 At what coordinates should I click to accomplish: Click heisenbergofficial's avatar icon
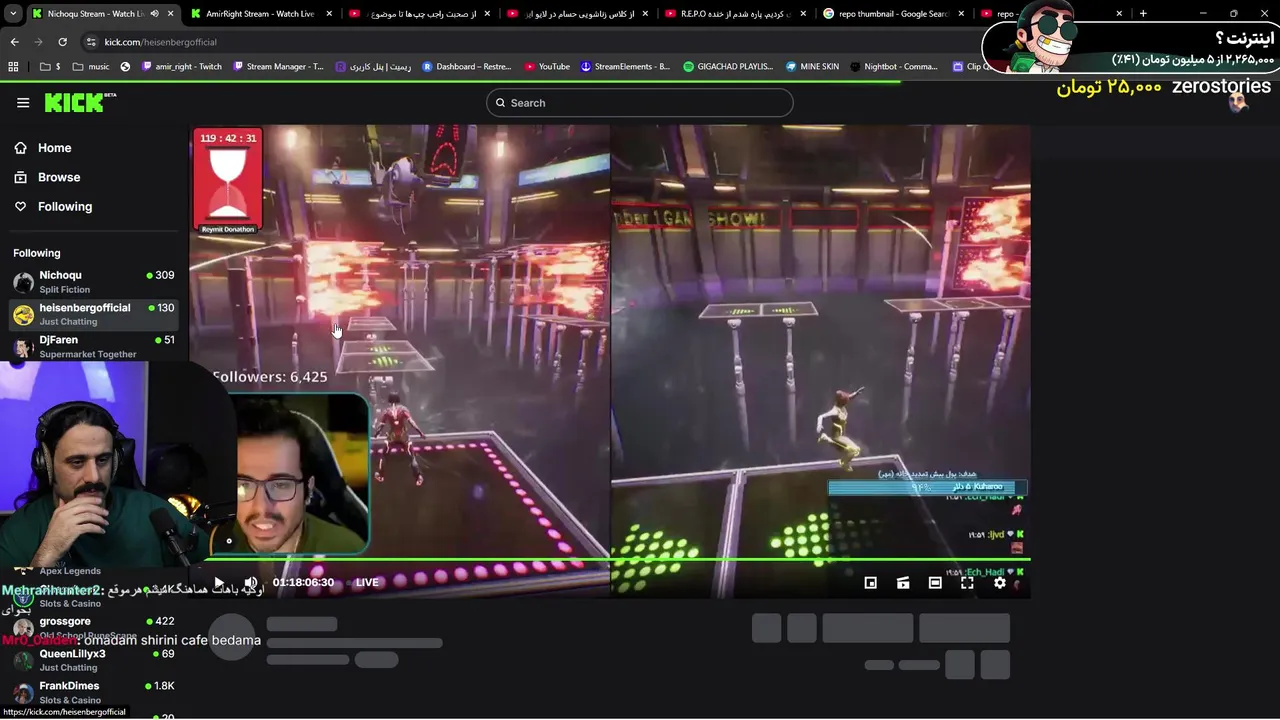click(x=23, y=315)
